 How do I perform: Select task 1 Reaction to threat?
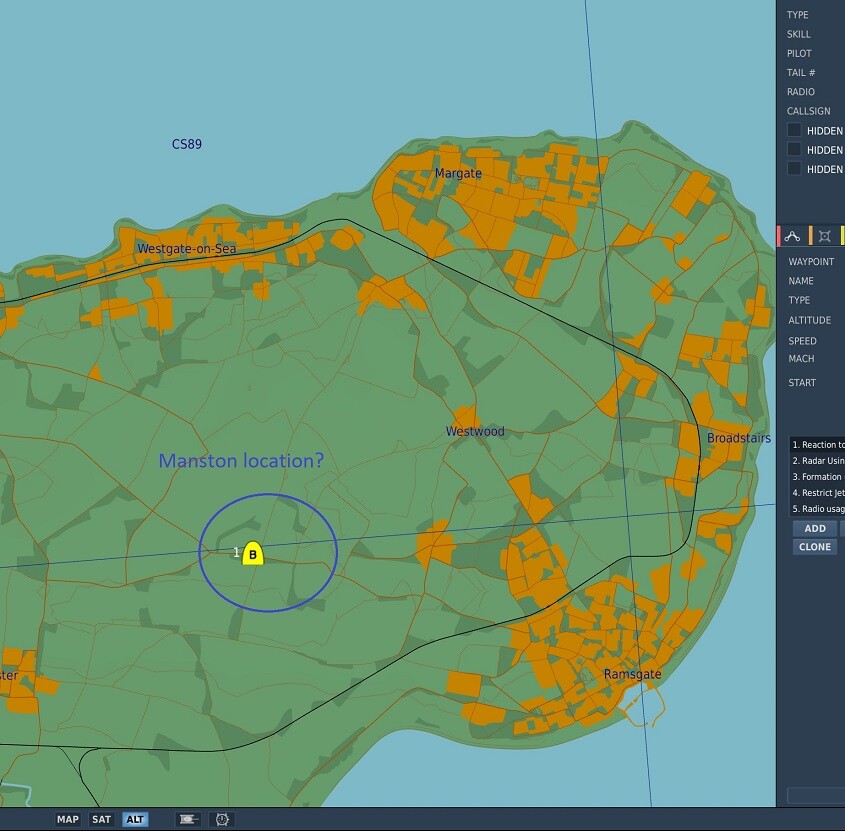(x=817, y=445)
